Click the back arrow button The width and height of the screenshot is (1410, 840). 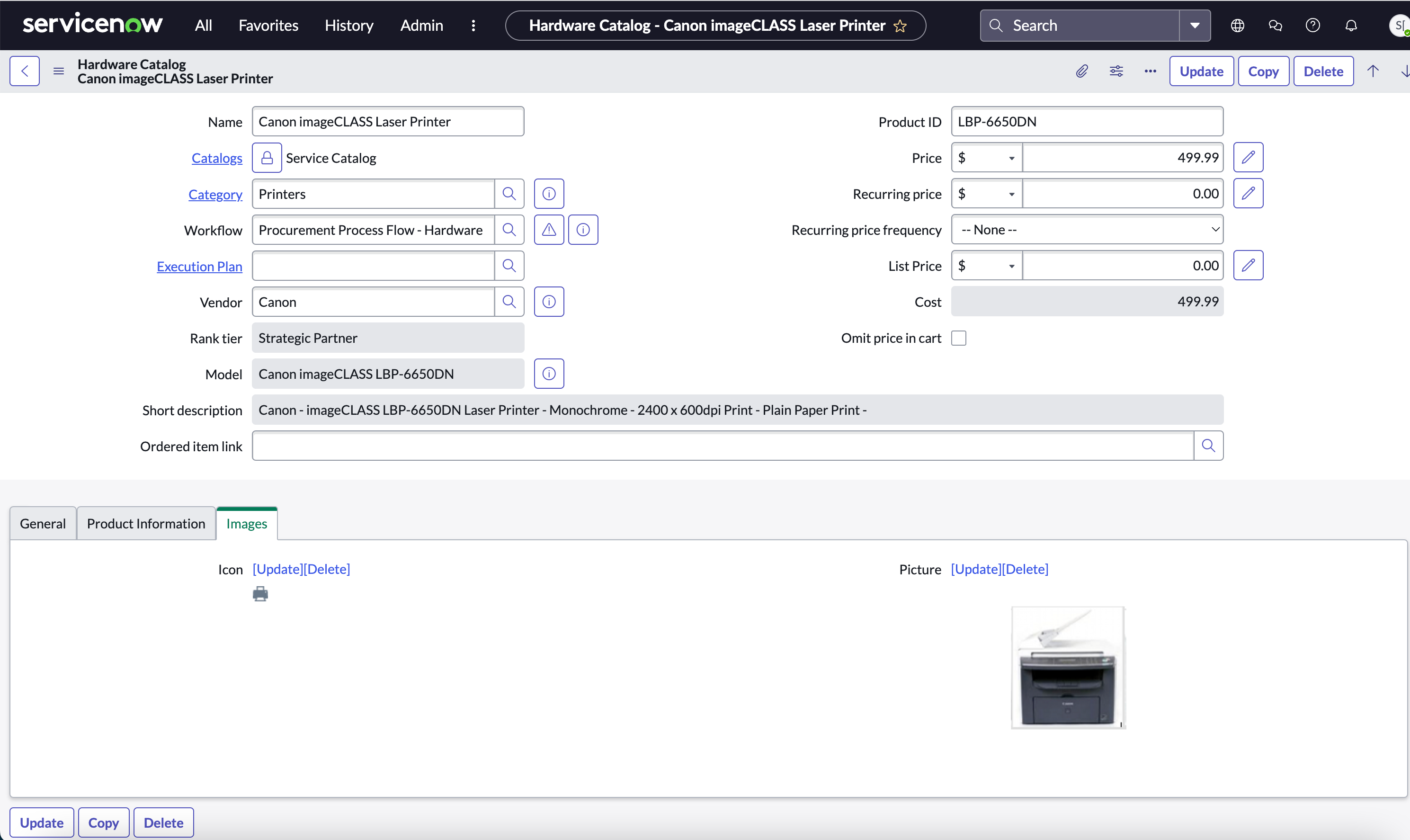pos(24,71)
